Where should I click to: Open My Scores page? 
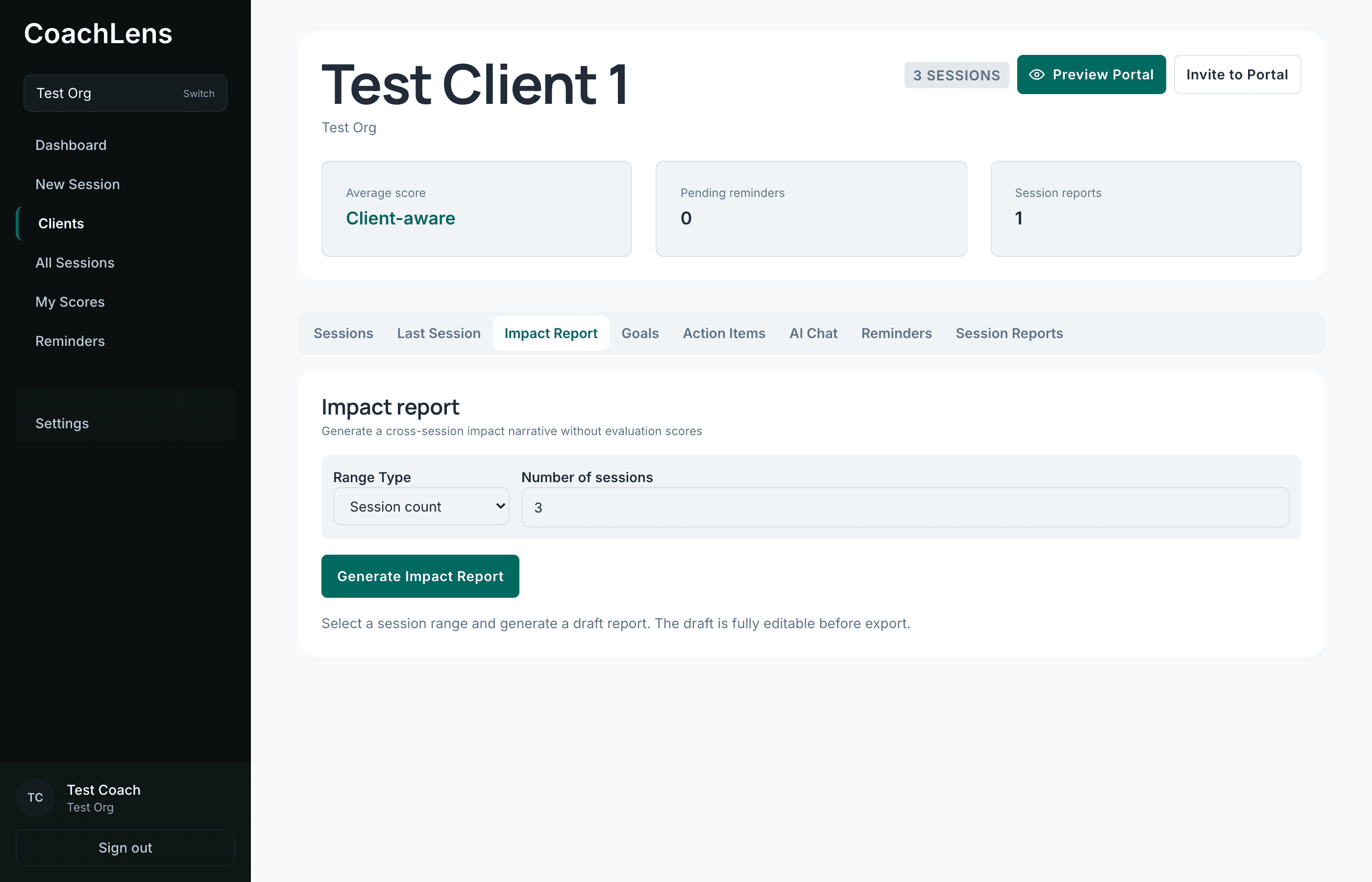[x=125, y=302]
